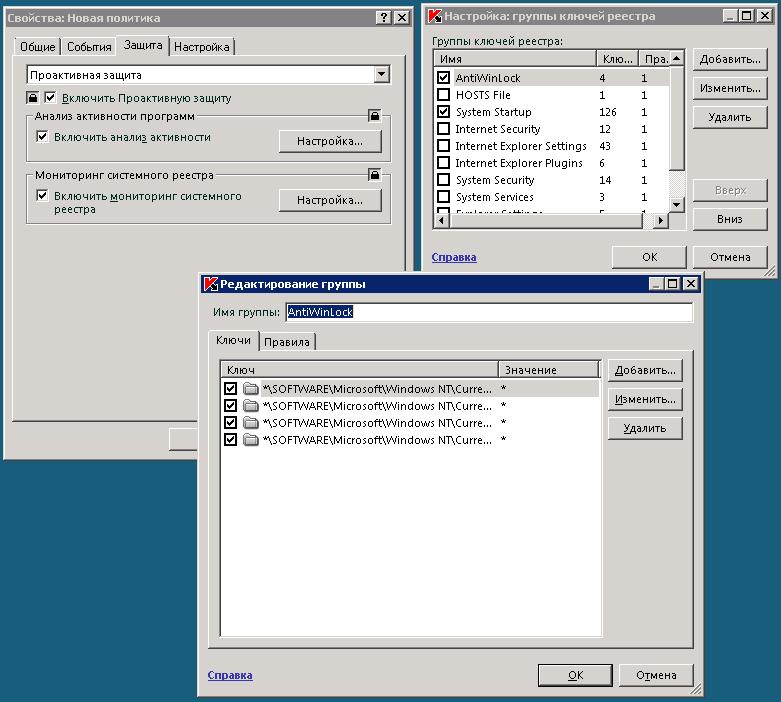Click Kaspersky icon in Настройка registry groups title
The height and width of the screenshot is (702, 781).
[435, 16]
